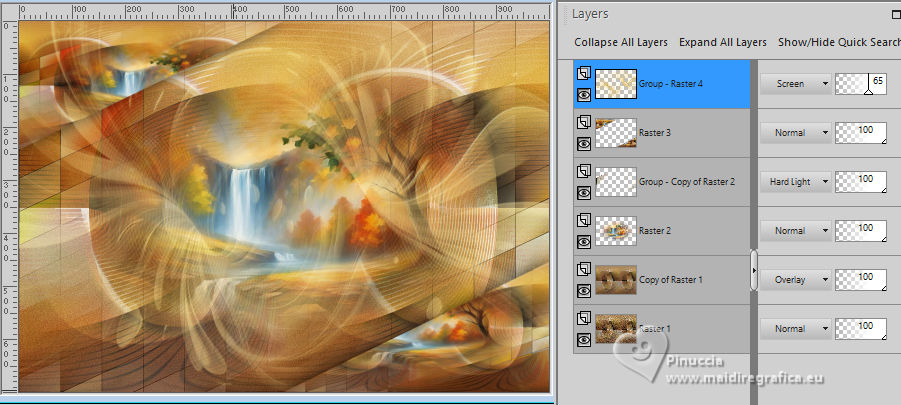Adjust opacity slider of Raster 1 layer

[x=860, y=329]
